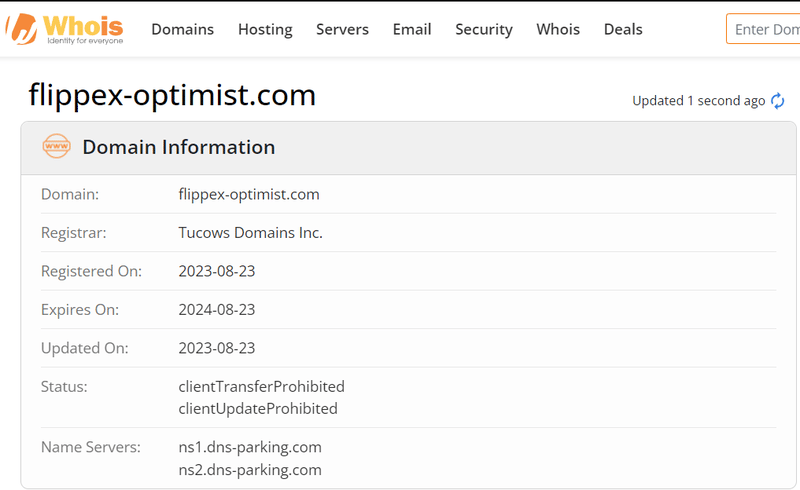800x490 pixels.
Task: Click the Domain Information header title
Action: coord(179,147)
